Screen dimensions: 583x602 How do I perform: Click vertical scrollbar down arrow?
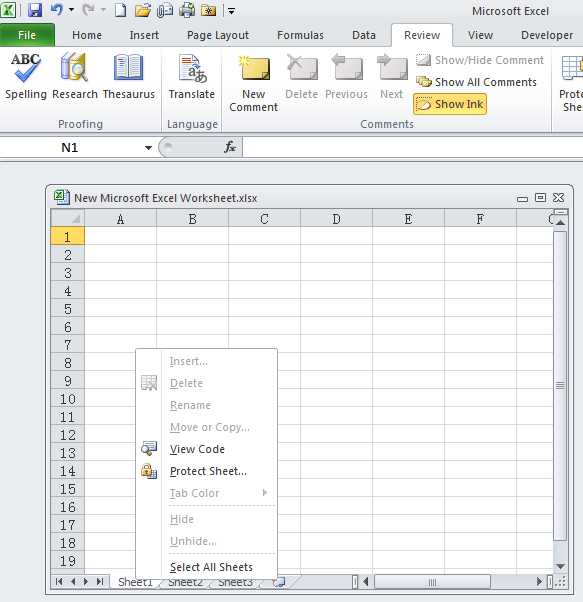(560, 566)
